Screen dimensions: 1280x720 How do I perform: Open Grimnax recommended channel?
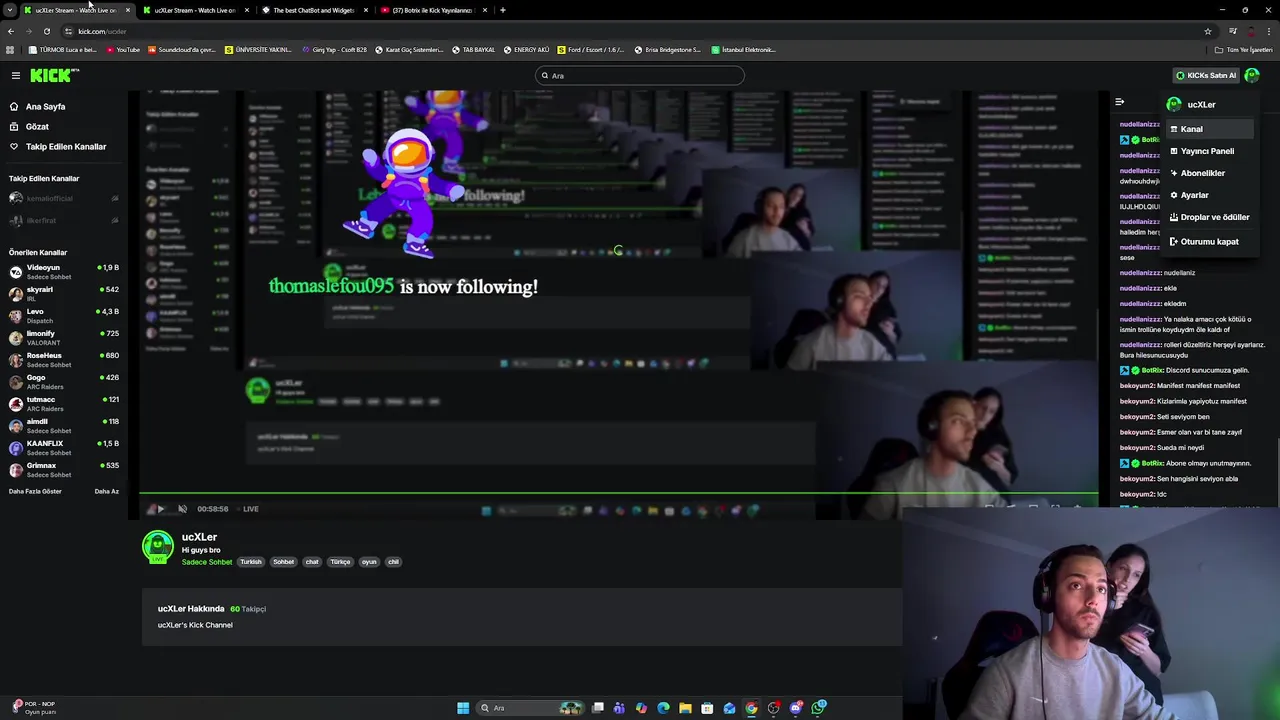click(63, 469)
